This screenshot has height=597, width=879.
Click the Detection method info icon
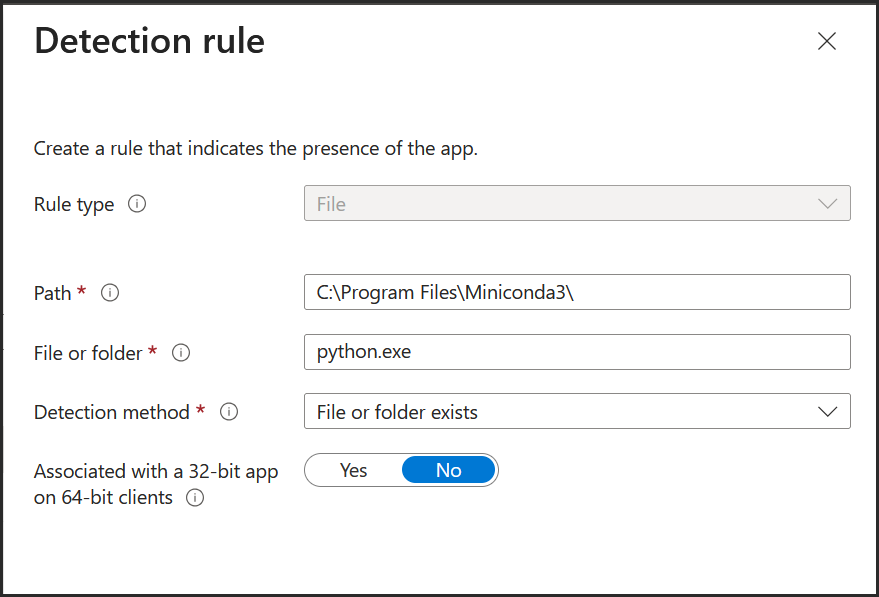[229, 412]
